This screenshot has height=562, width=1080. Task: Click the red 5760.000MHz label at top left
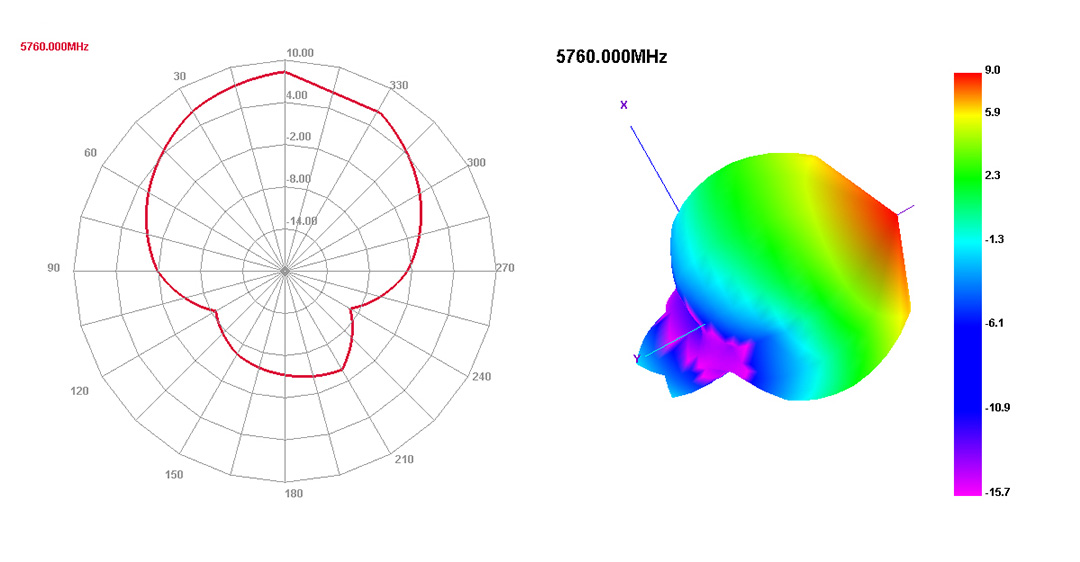coord(54,47)
